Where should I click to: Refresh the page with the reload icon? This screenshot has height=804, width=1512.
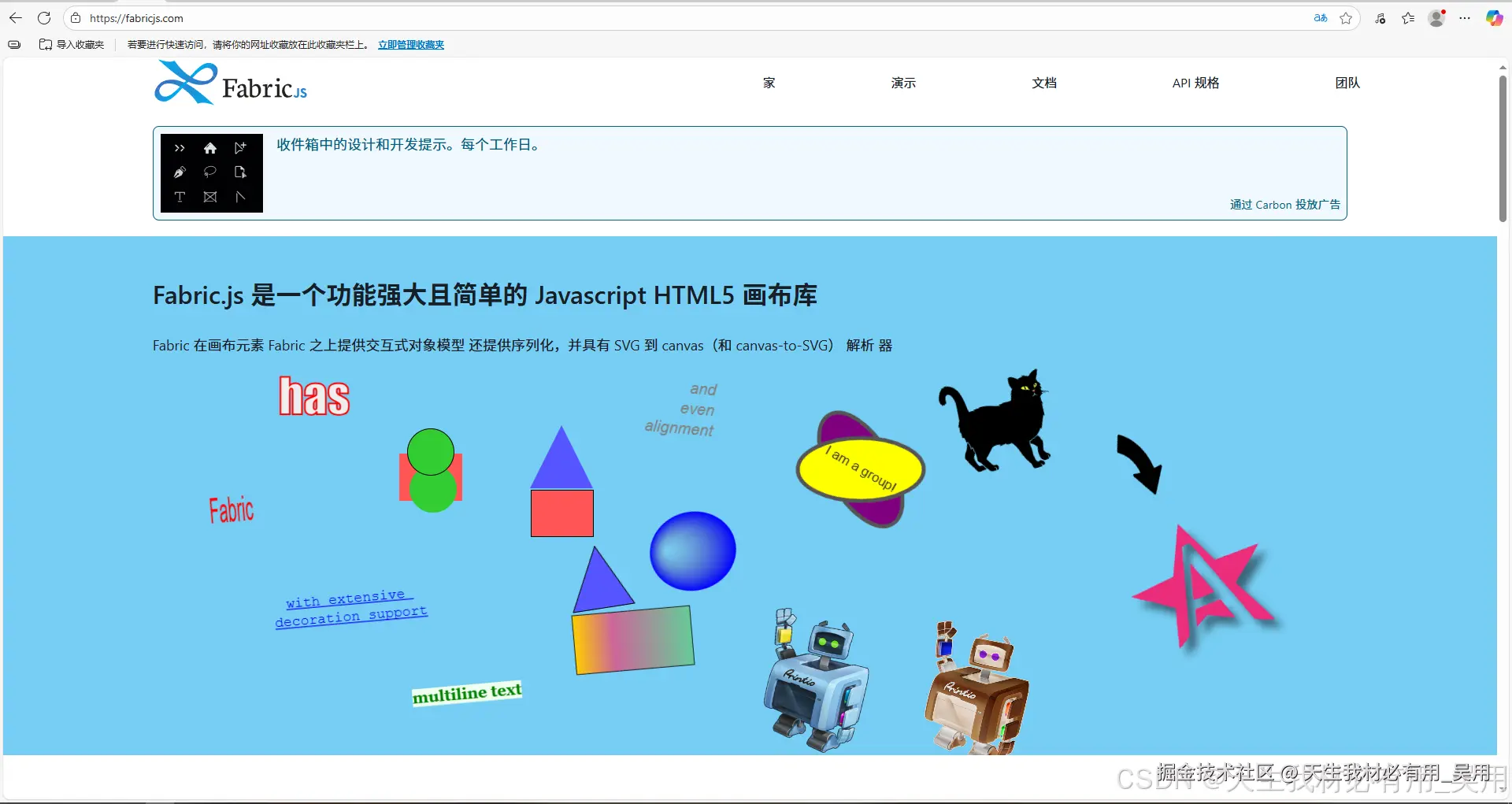(x=44, y=18)
